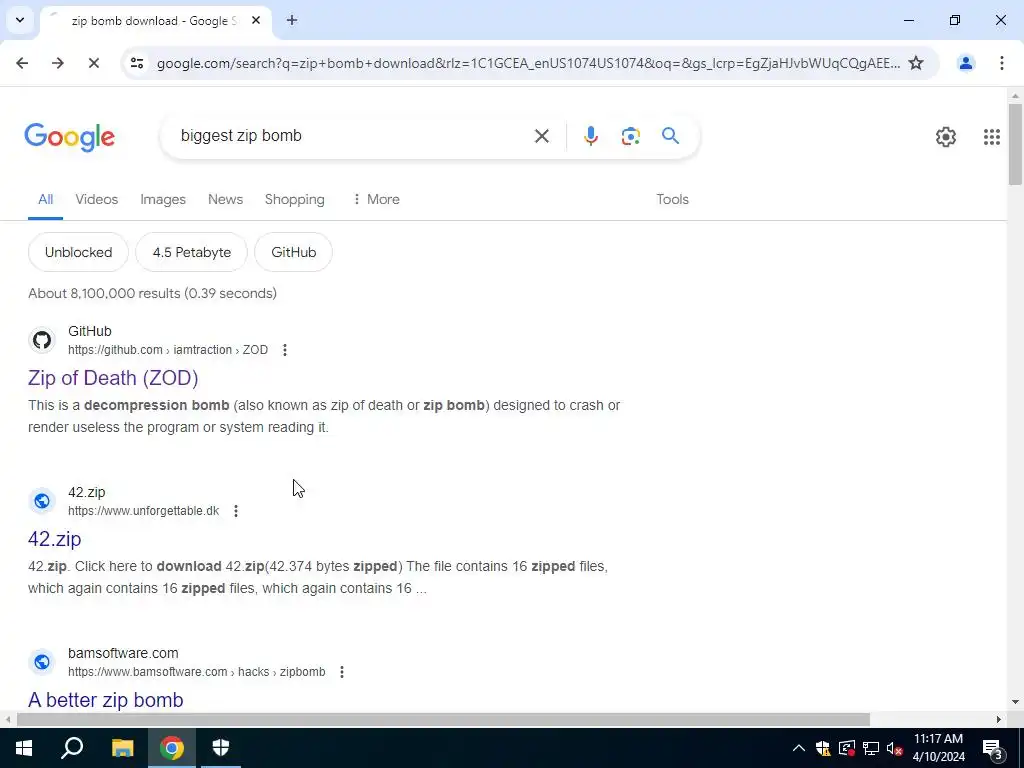Screen dimensions: 1024x768
Task: Switch to the Videos tab
Action: [97, 199]
